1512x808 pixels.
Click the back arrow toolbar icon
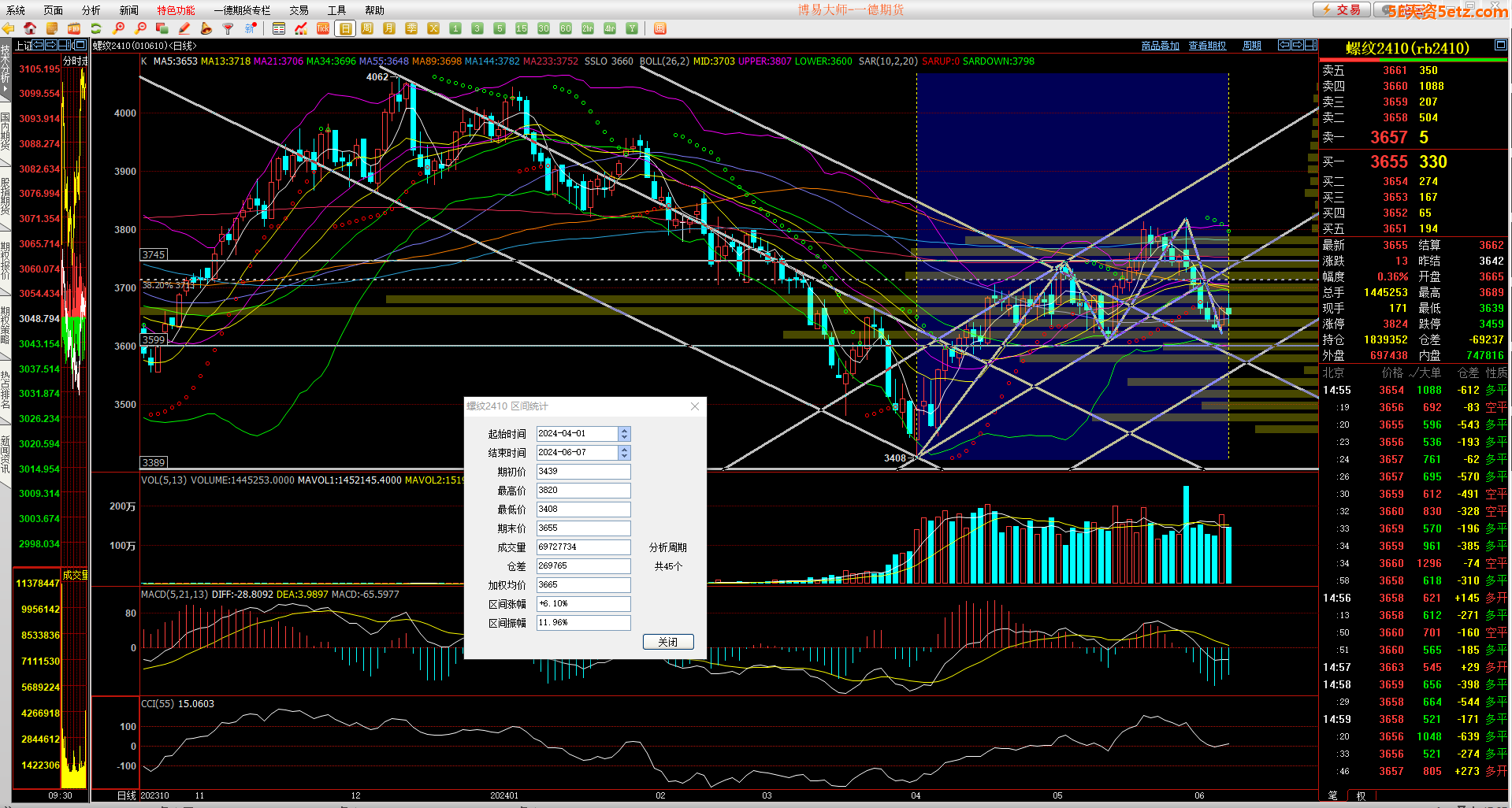pyautogui.click(x=9, y=28)
